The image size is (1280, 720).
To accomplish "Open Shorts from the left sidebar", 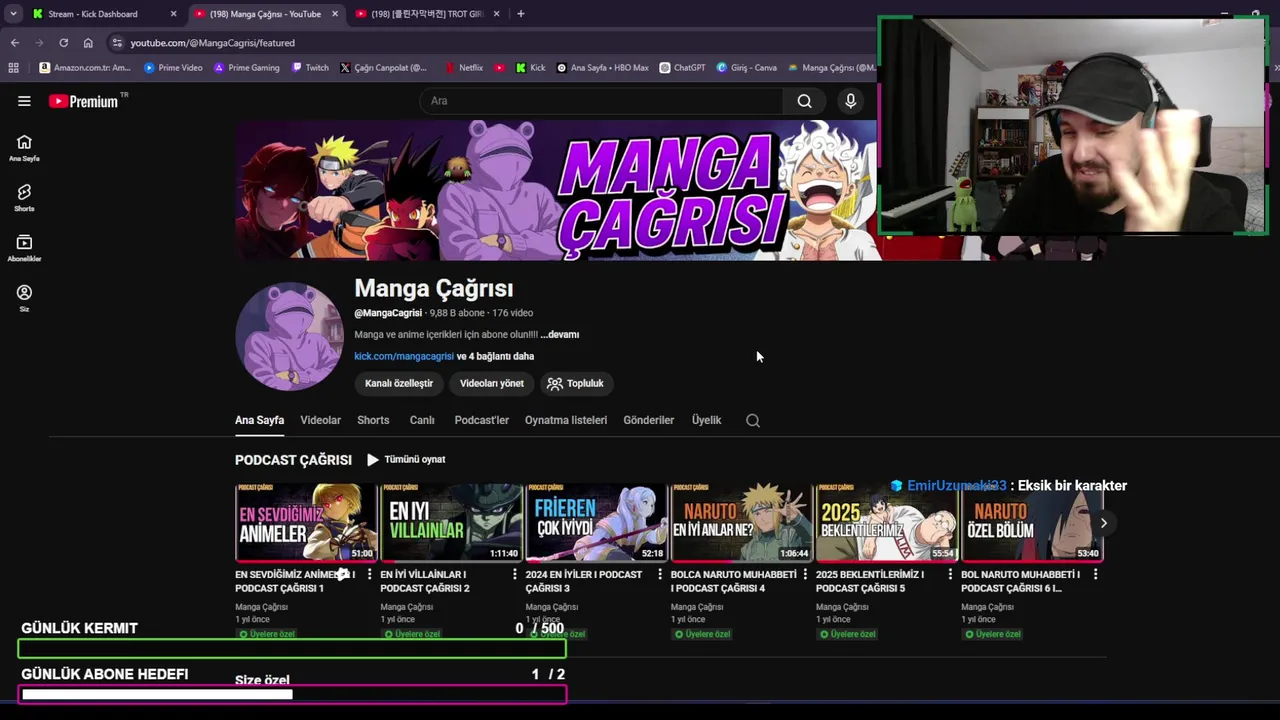I will (24, 198).
